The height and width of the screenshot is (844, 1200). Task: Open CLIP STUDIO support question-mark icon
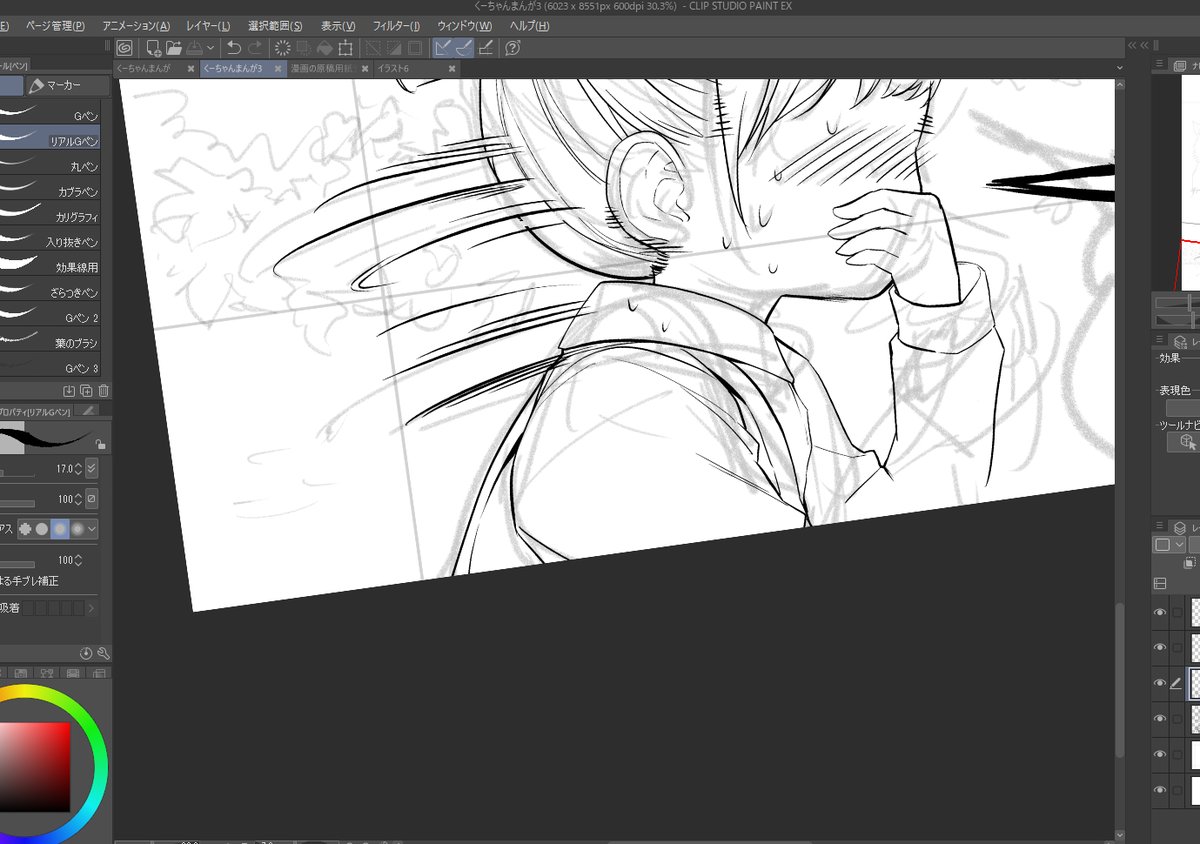tap(512, 47)
